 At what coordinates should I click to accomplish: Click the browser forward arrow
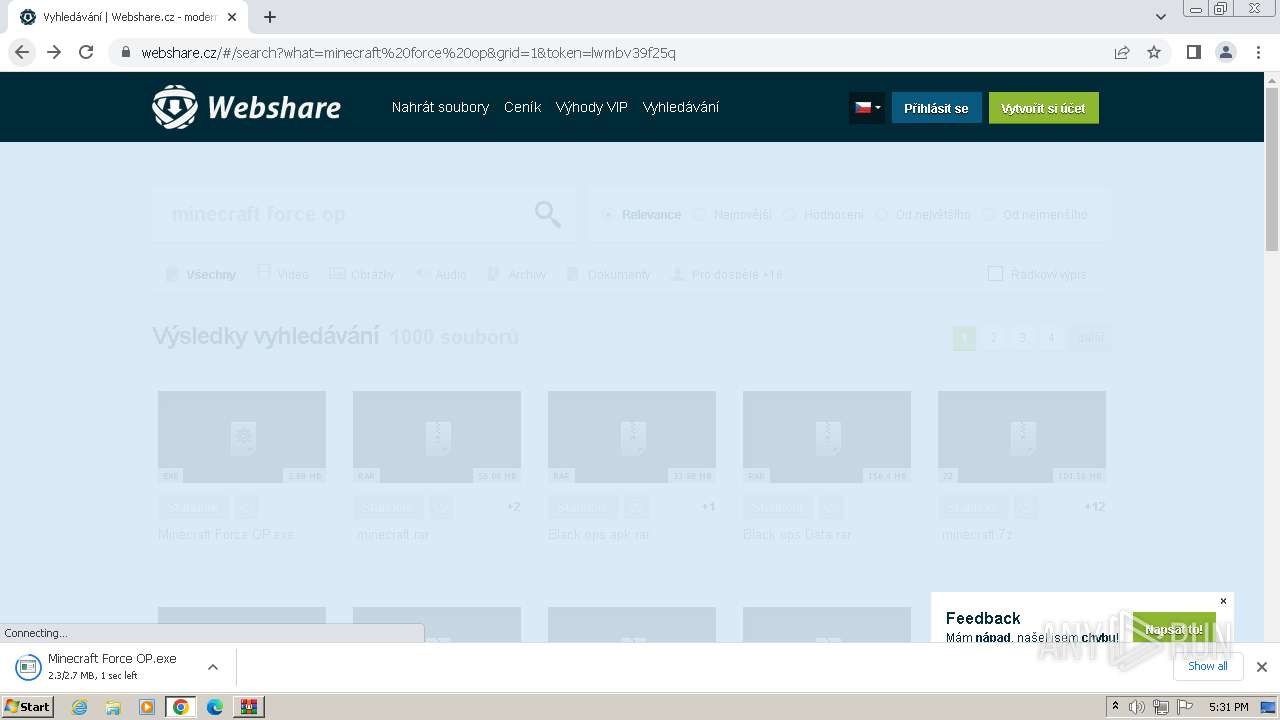pos(54,52)
